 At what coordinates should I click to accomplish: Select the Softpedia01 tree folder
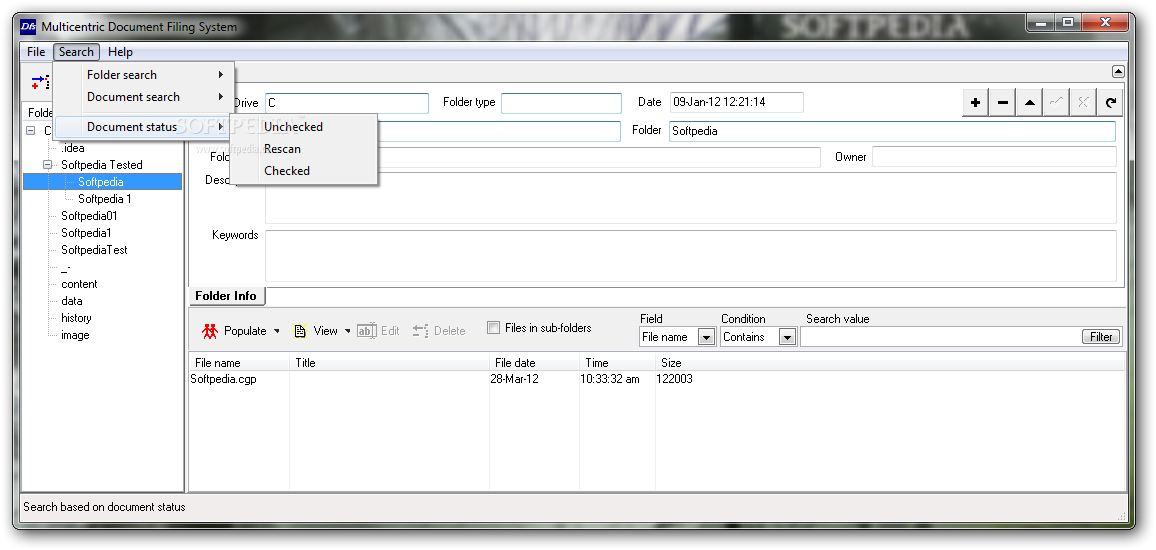[89, 216]
